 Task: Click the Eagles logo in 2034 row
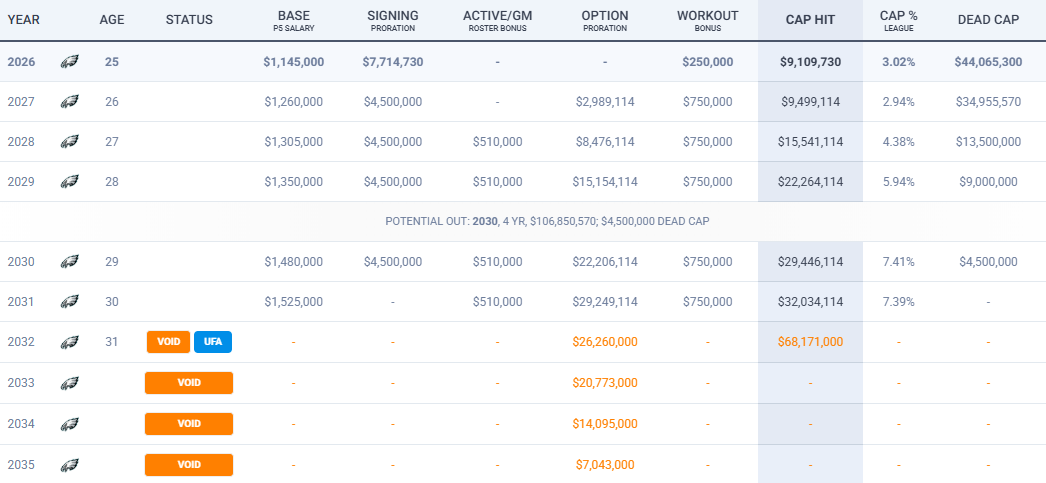(x=69, y=424)
